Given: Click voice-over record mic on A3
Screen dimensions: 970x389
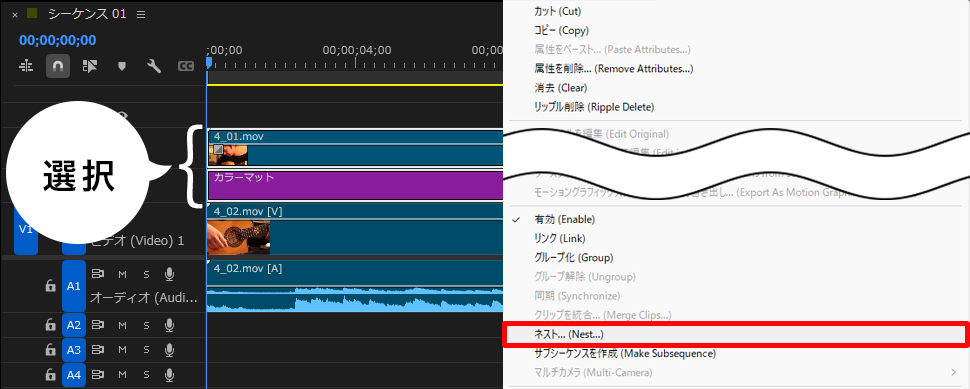Looking at the screenshot, I should click(x=169, y=351).
